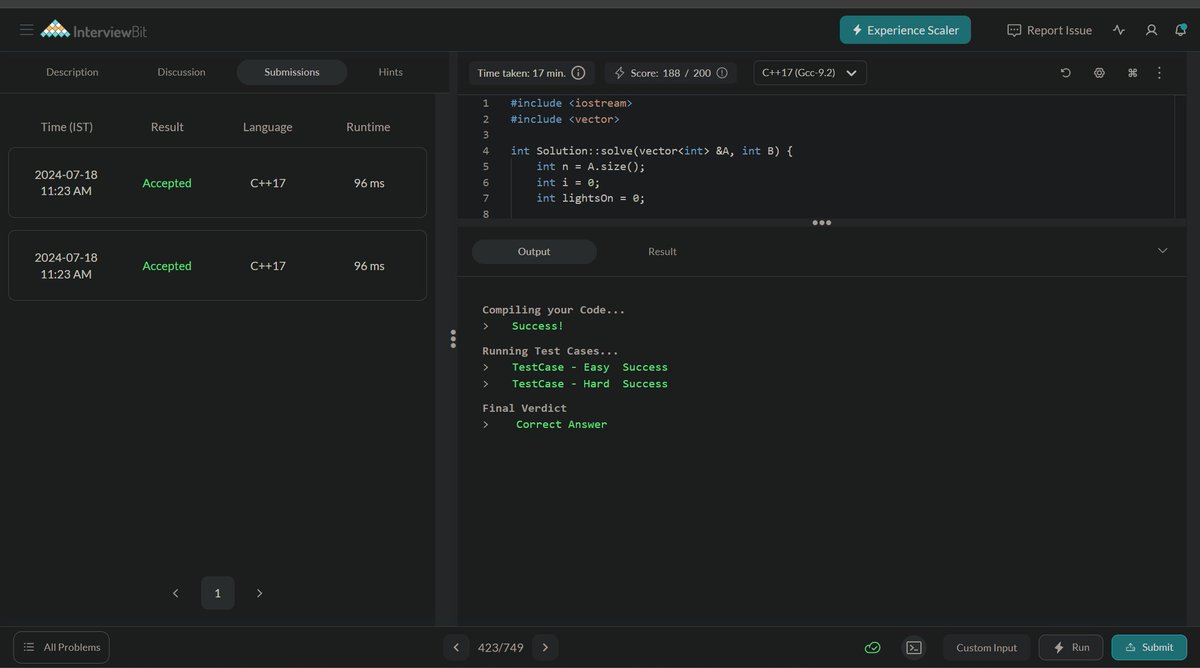Viewport: 1200px width, 668px height.
Task: Open the All Problems list
Action: coord(61,647)
